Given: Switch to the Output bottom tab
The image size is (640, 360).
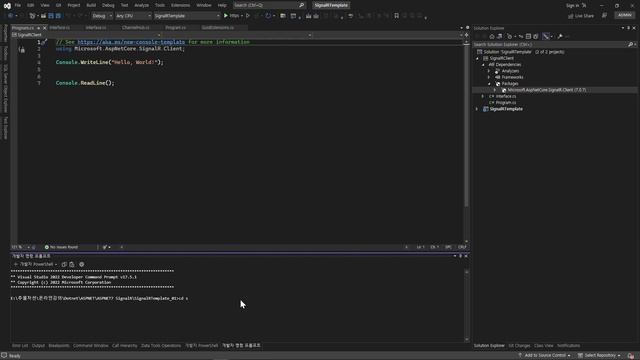Looking at the screenshot, I should click(38, 346).
